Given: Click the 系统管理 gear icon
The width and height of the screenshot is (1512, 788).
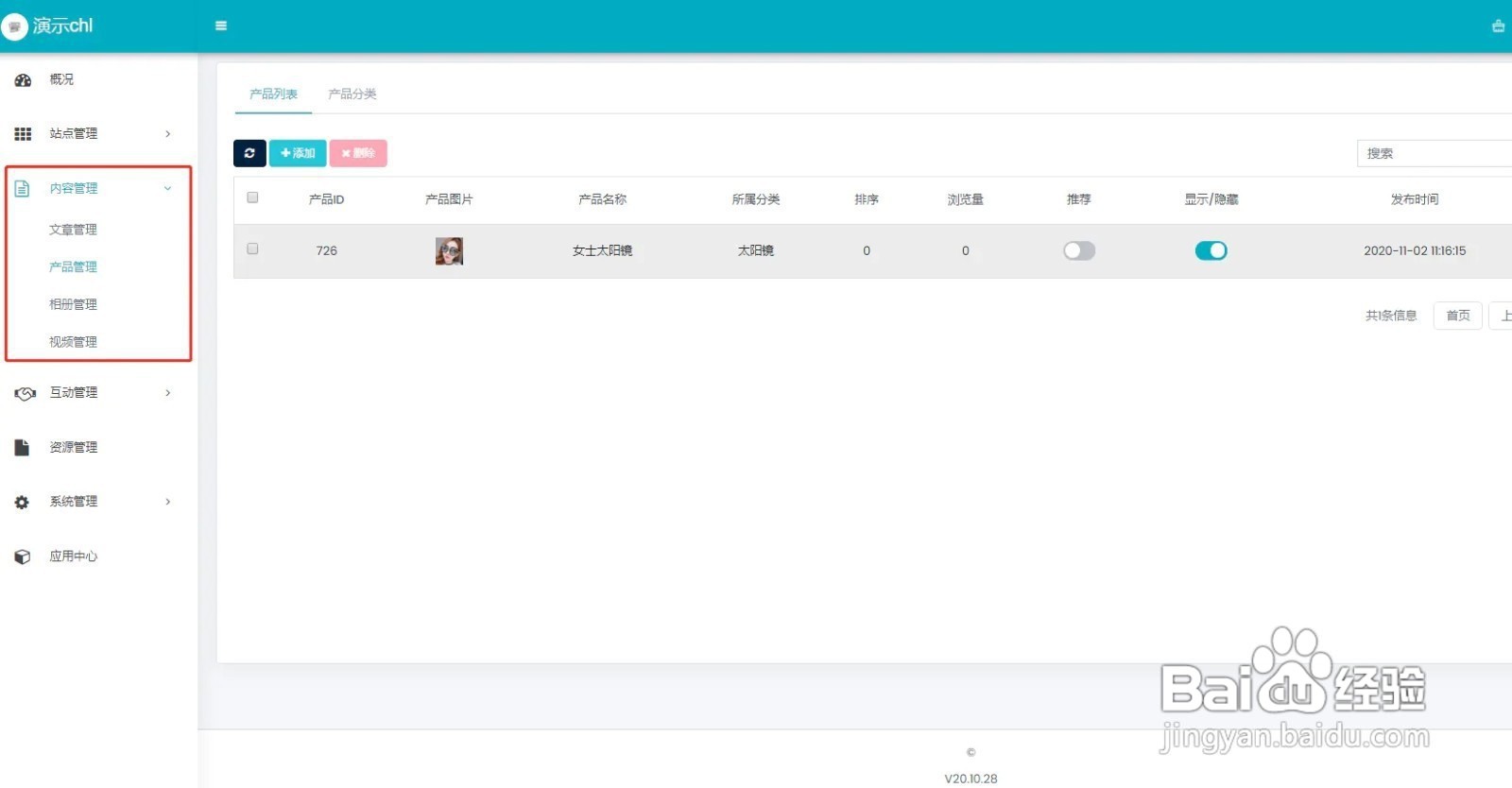Looking at the screenshot, I should [x=22, y=503].
